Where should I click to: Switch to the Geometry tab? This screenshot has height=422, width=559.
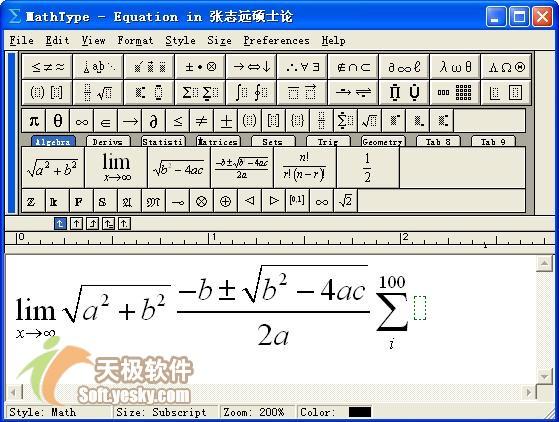(383, 141)
